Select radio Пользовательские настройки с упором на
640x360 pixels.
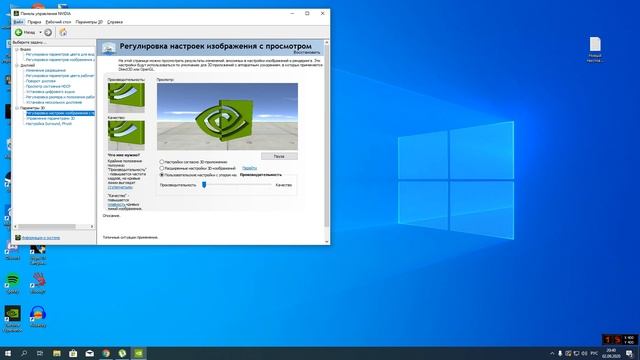[162, 175]
